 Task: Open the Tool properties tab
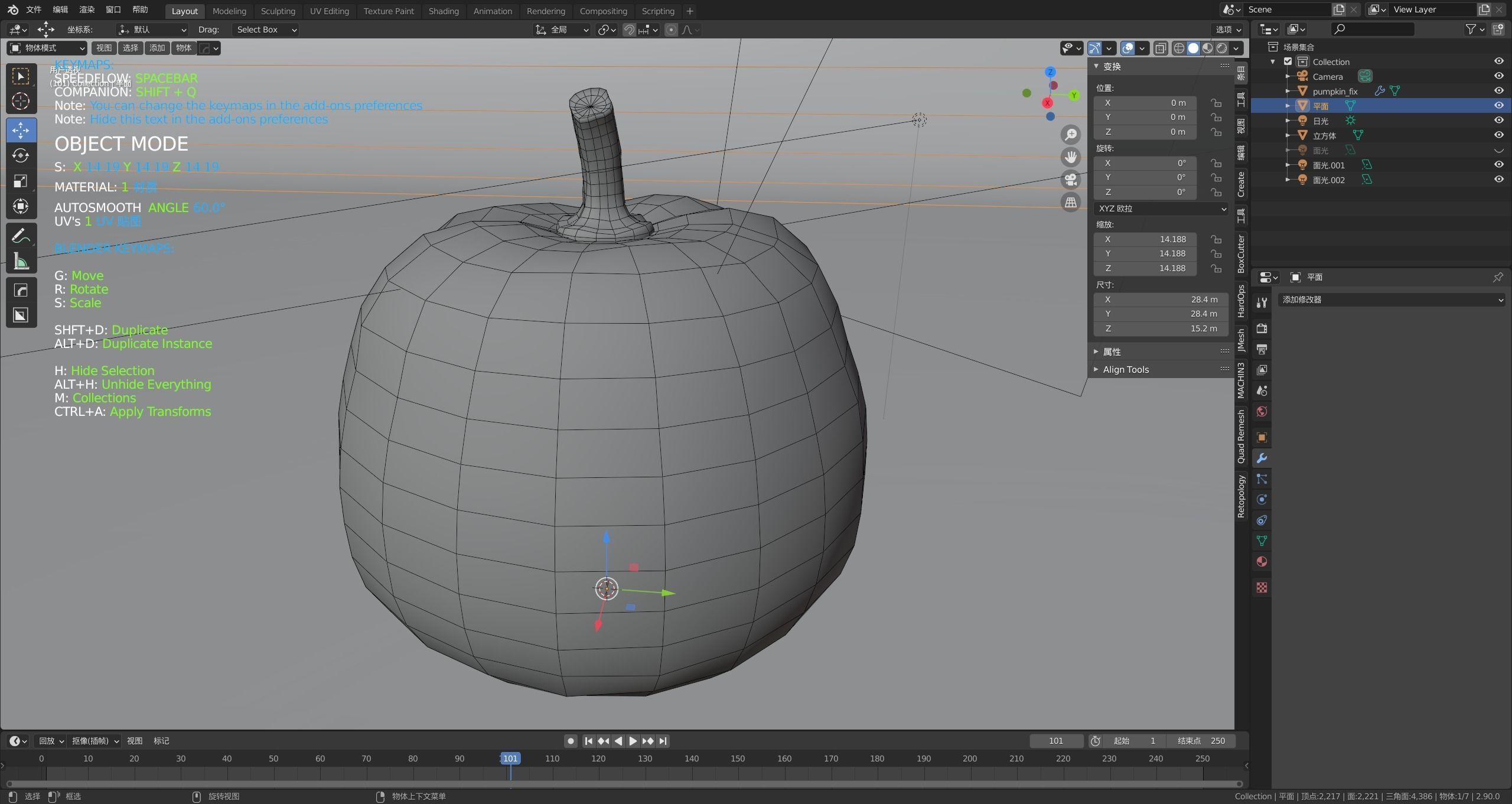click(1262, 303)
